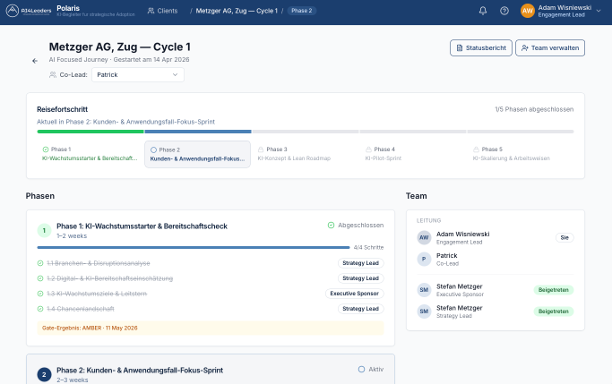Click the Gate-Ergebnis AMBER banner

point(210,328)
